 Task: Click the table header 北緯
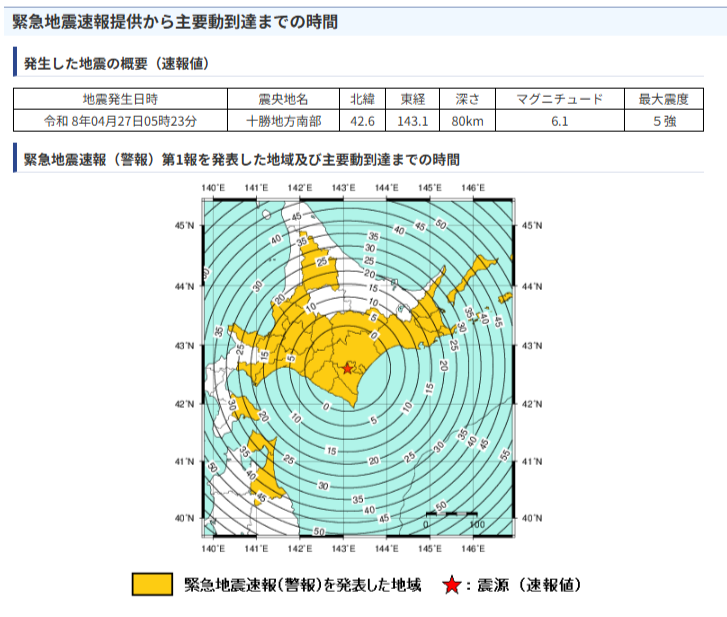(363, 99)
